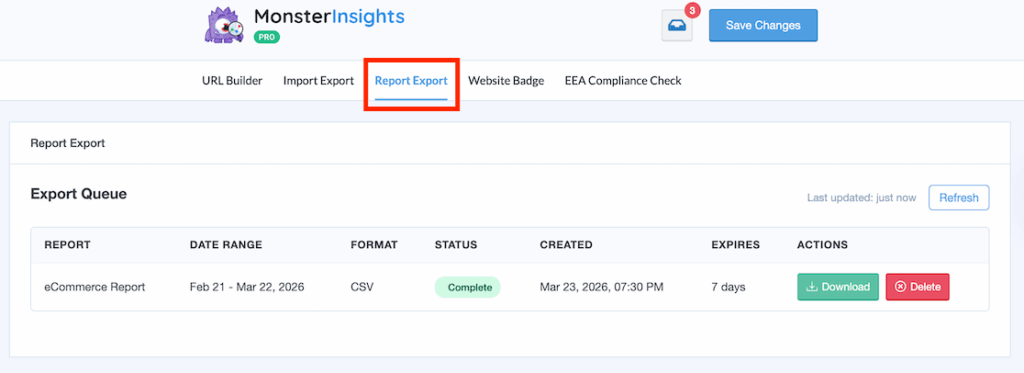Click the FORMAT column header
Image resolution: width=1024 pixels, height=373 pixels.
click(374, 245)
